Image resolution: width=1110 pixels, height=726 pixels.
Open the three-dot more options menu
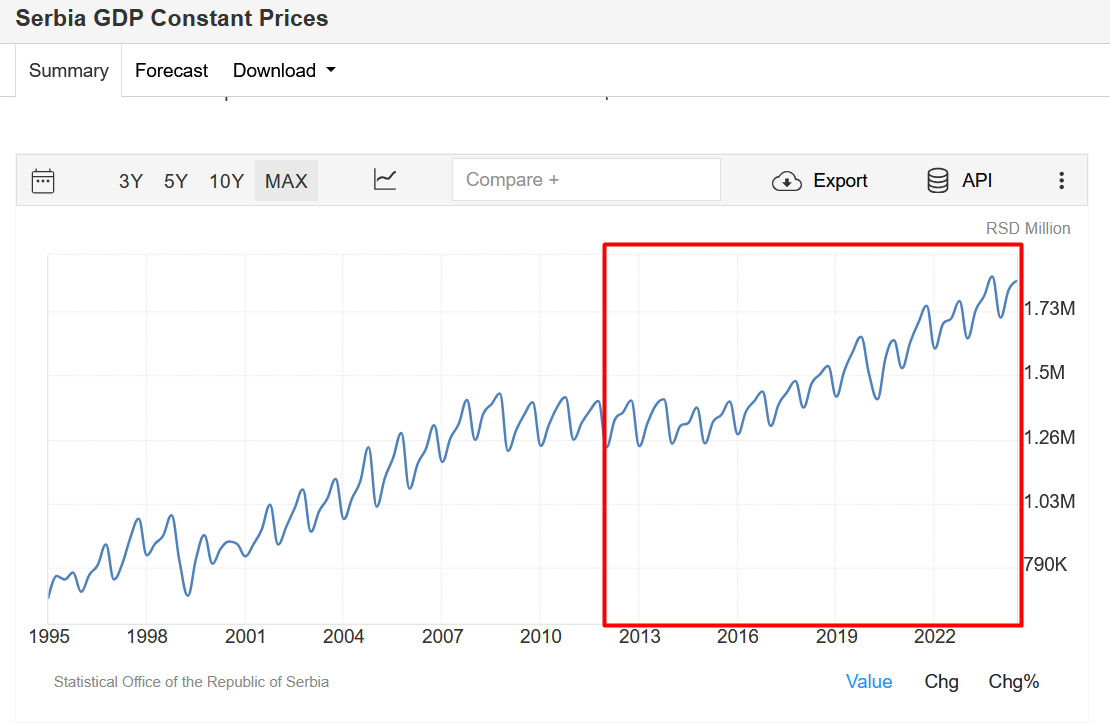pyautogui.click(x=1061, y=181)
